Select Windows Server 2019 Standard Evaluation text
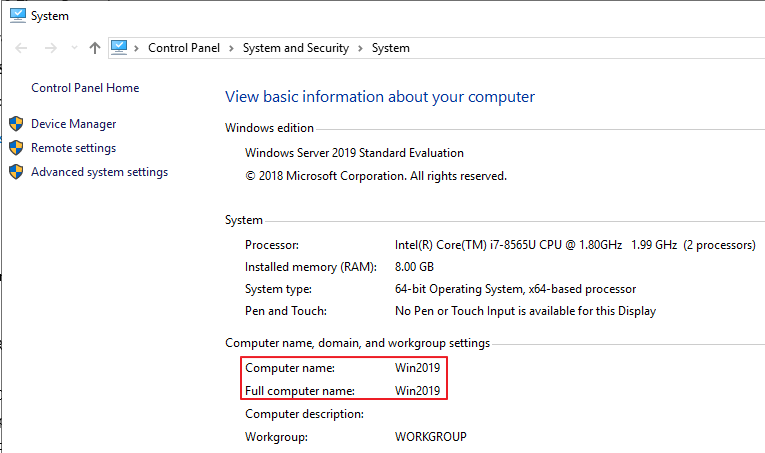Screen dimensions: 765x453 [354, 153]
